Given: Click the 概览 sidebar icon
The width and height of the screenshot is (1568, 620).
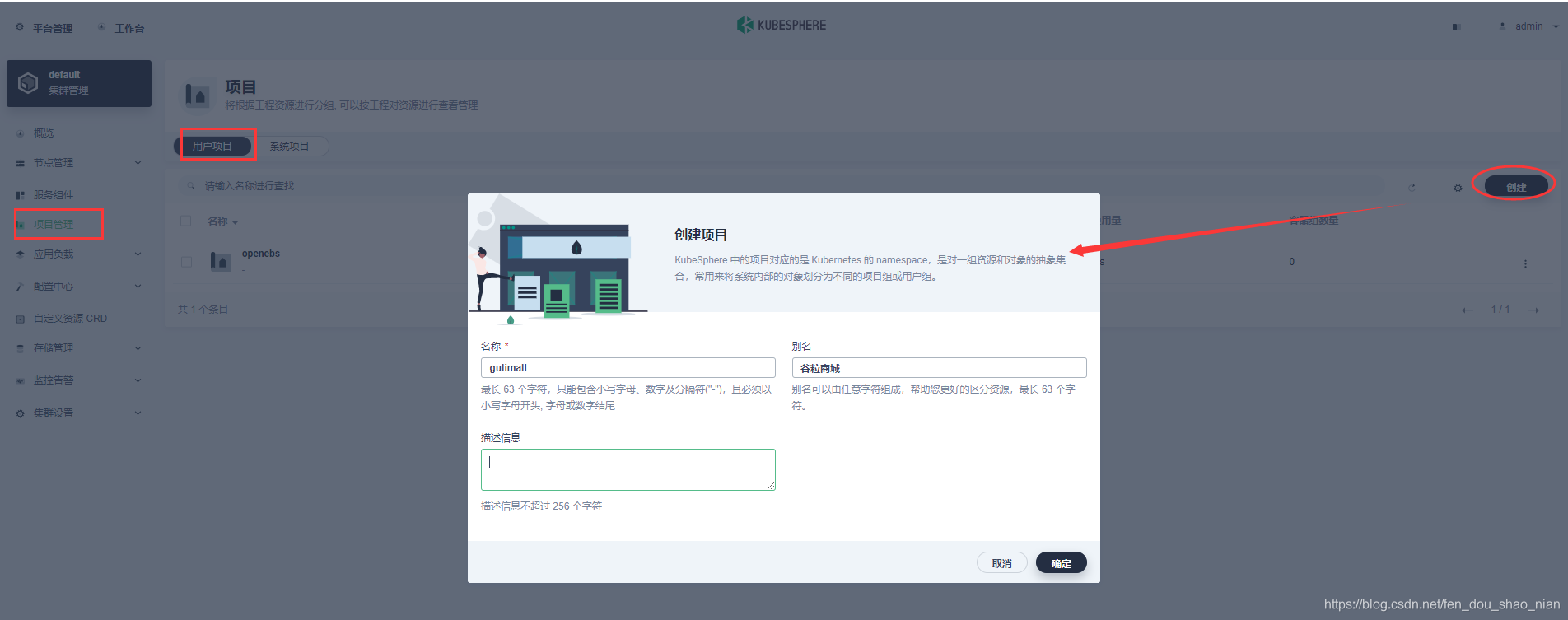Looking at the screenshot, I should (20, 133).
